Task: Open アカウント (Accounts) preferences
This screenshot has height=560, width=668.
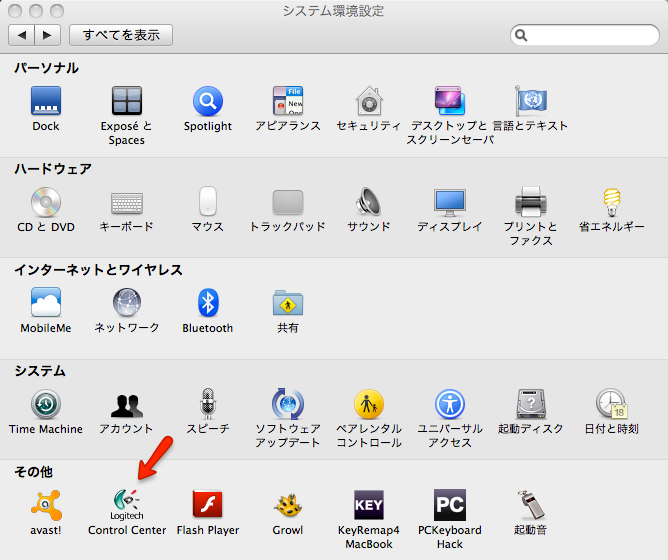Action: 127,405
